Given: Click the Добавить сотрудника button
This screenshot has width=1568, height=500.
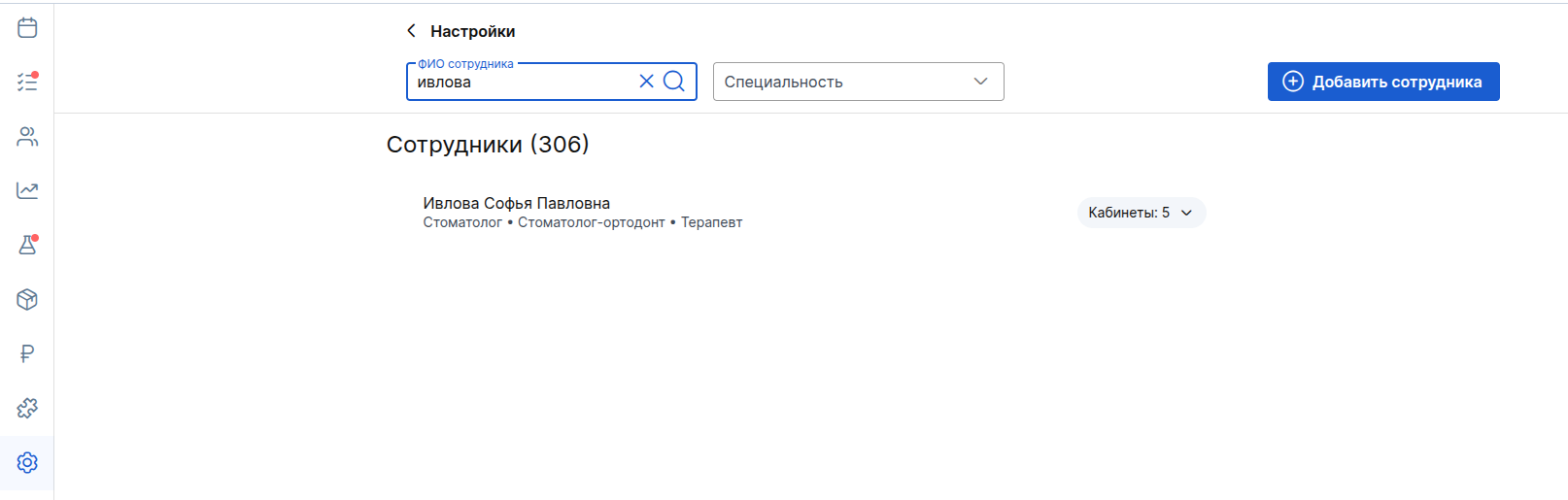Looking at the screenshot, I should [1383, 82].
